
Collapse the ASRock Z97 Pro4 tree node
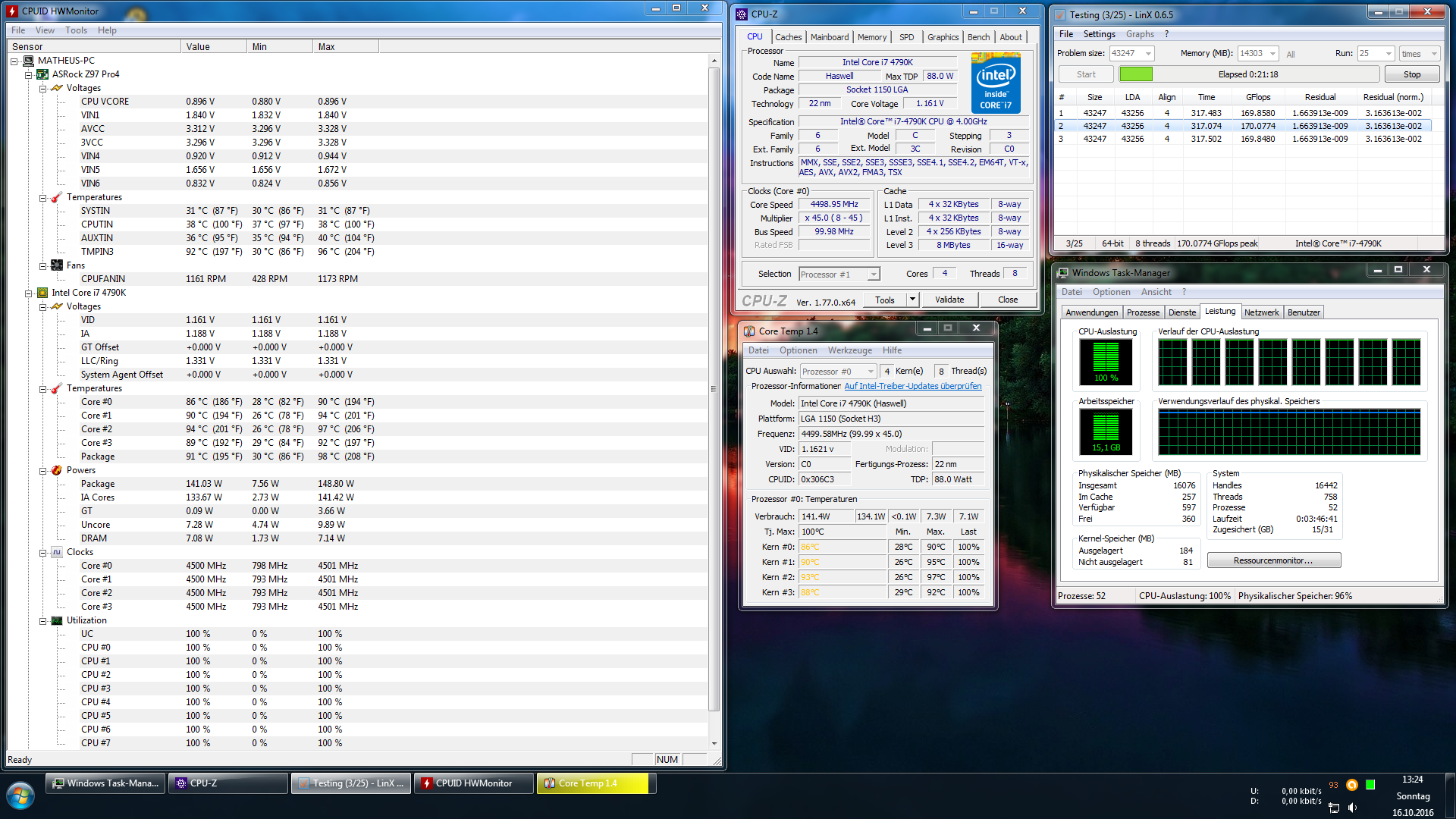[x=29, y=74]
